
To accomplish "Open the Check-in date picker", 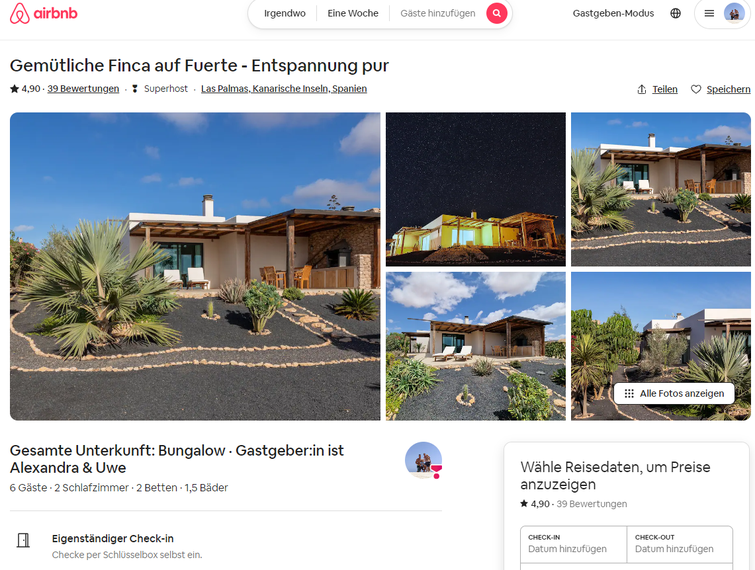I will point(573,544).
